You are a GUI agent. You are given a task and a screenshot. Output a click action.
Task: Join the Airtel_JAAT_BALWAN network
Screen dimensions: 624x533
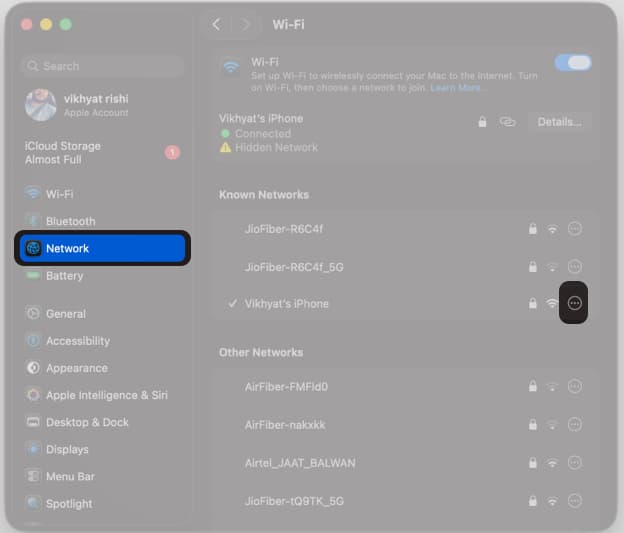pos(403,463)
